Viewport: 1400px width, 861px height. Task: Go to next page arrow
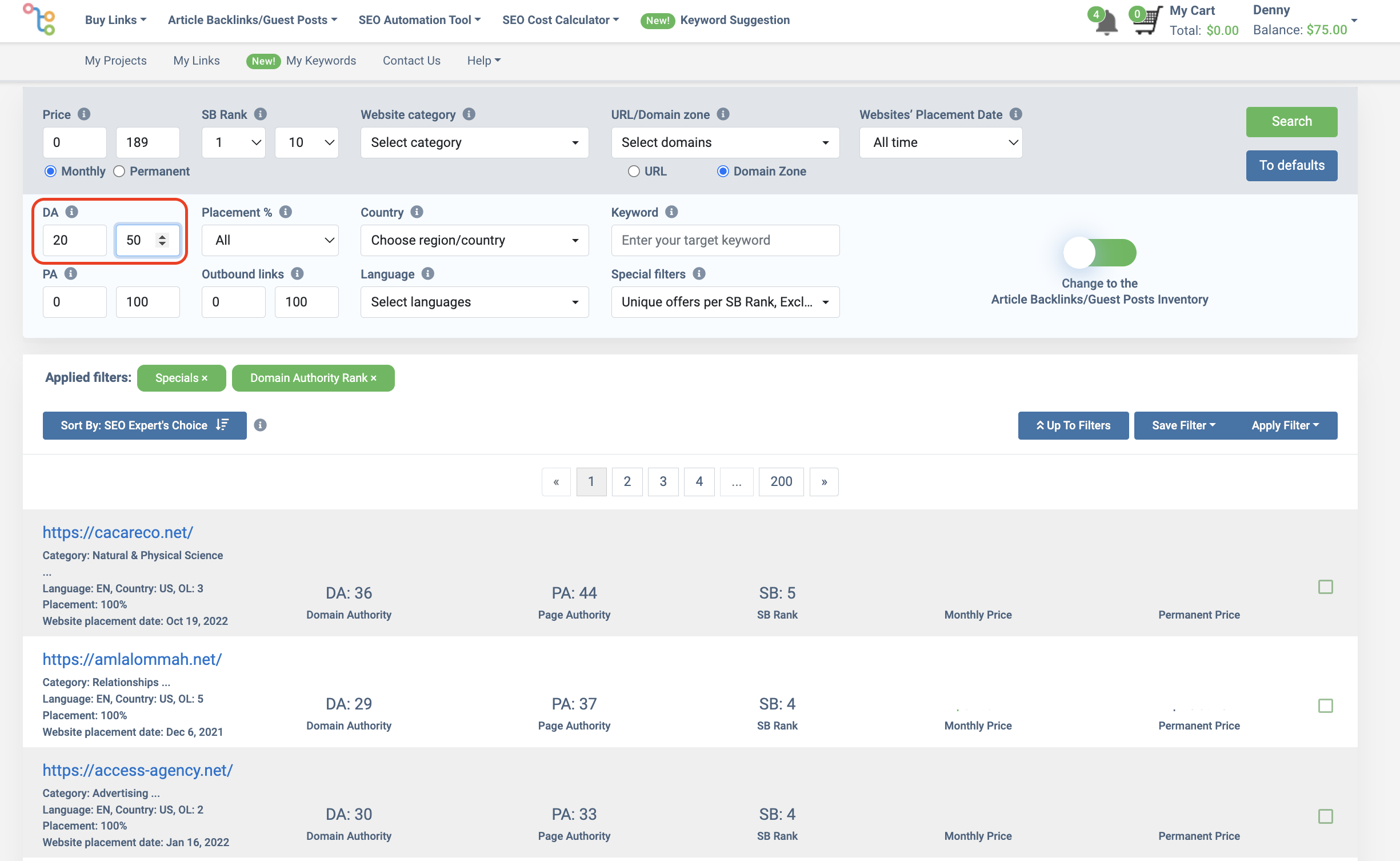[x=824, y=482]
